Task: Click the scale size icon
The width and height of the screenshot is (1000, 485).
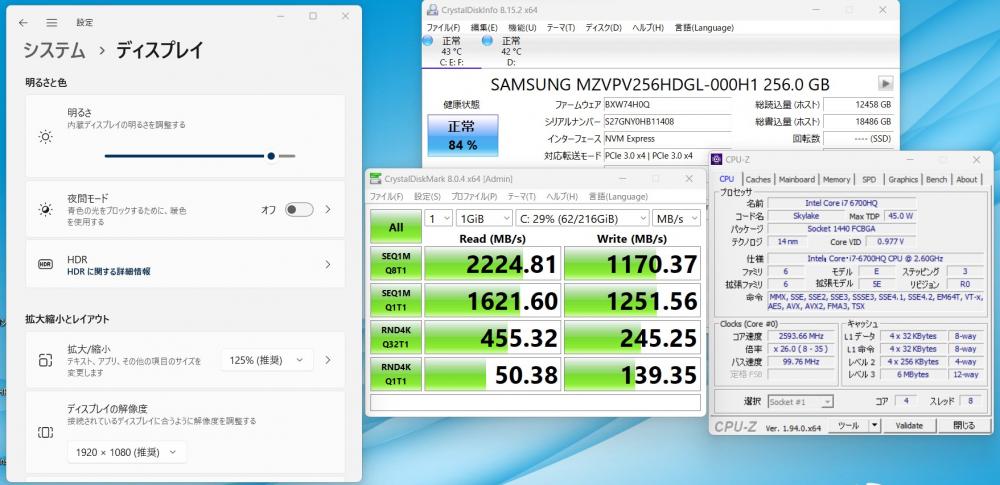Action: tap(45, 360)
